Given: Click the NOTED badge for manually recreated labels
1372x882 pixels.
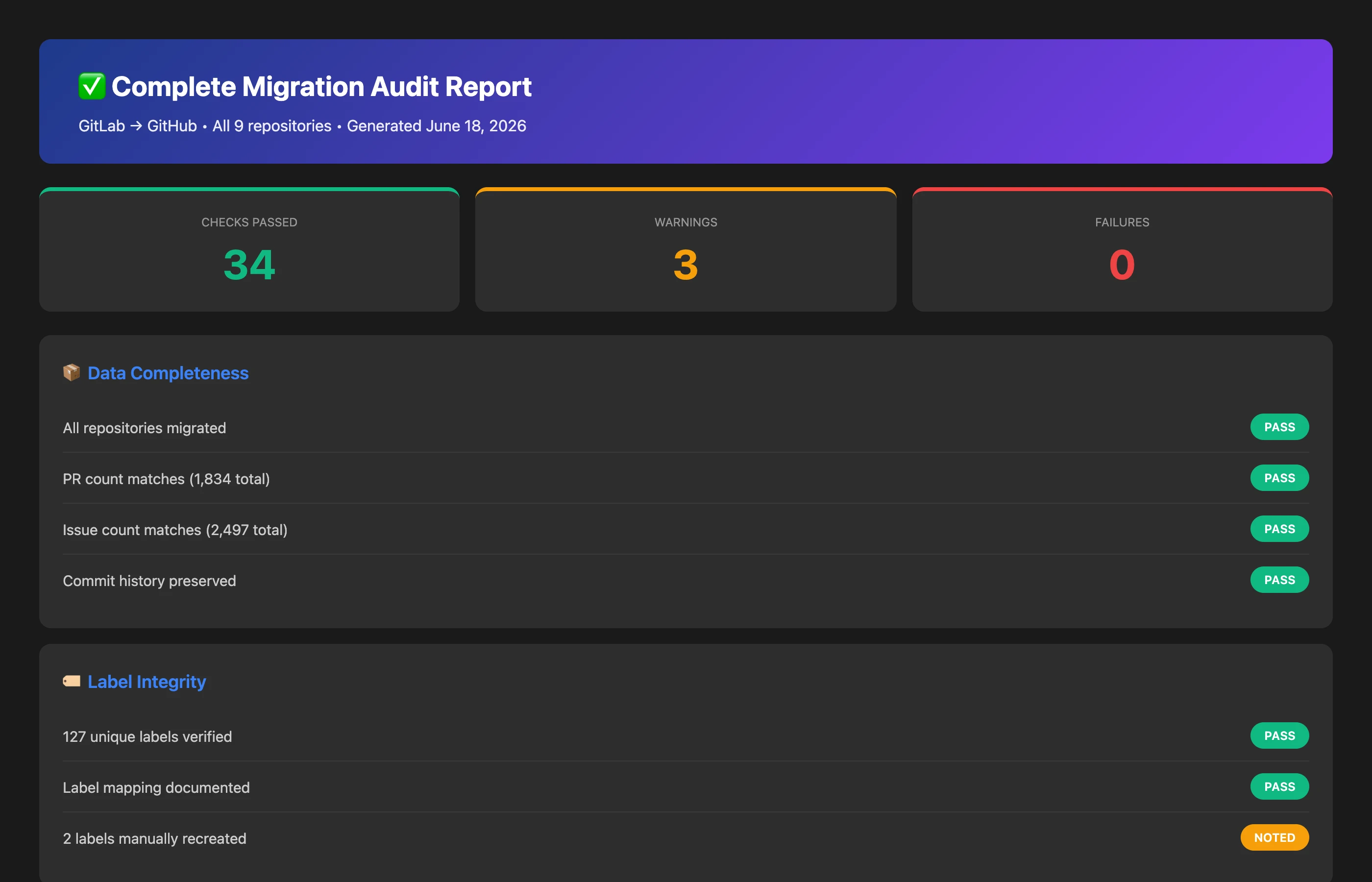Looking at the screenshot, I should tap(1274, 837).
